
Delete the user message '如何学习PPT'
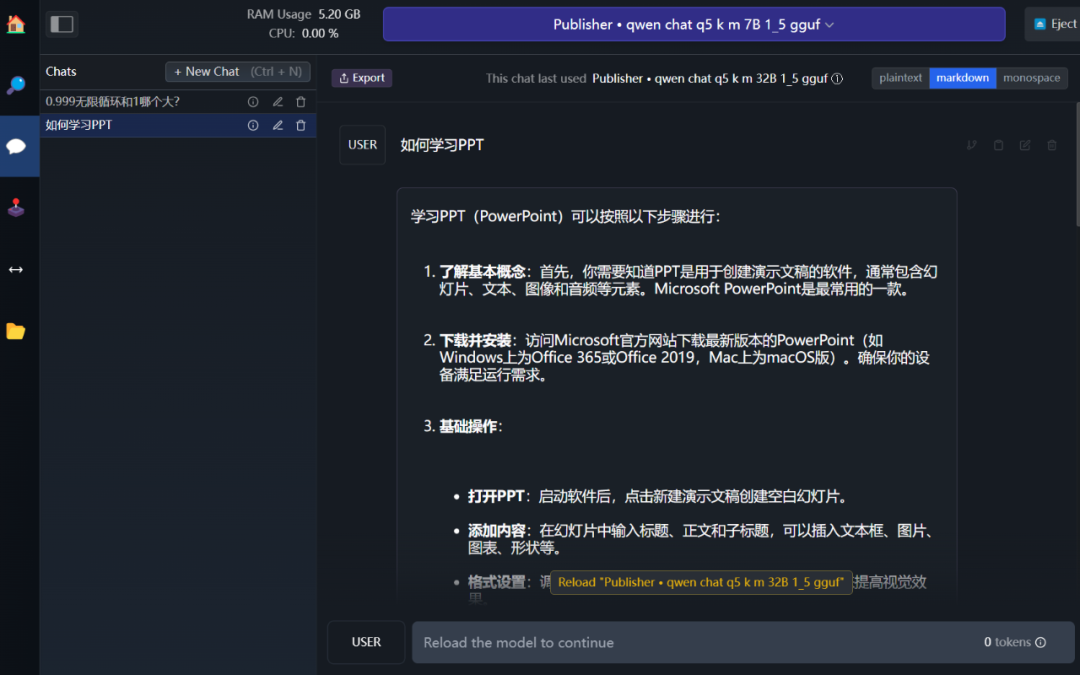click(x=1052, y=145)
